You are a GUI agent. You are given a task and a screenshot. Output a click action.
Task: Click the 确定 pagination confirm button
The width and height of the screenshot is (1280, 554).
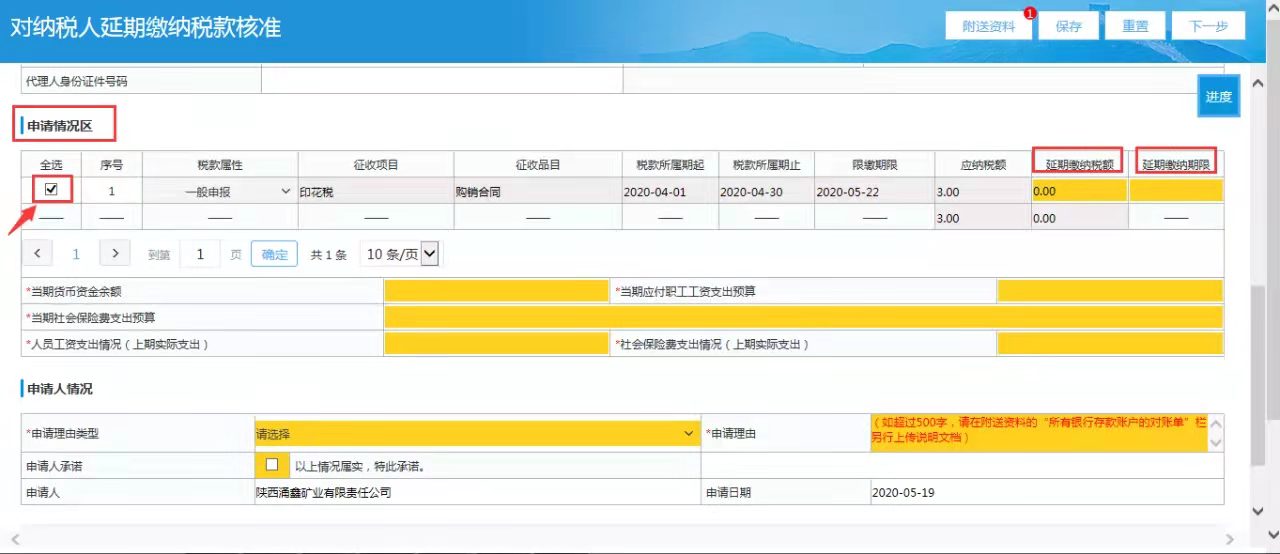click(274, 255)
